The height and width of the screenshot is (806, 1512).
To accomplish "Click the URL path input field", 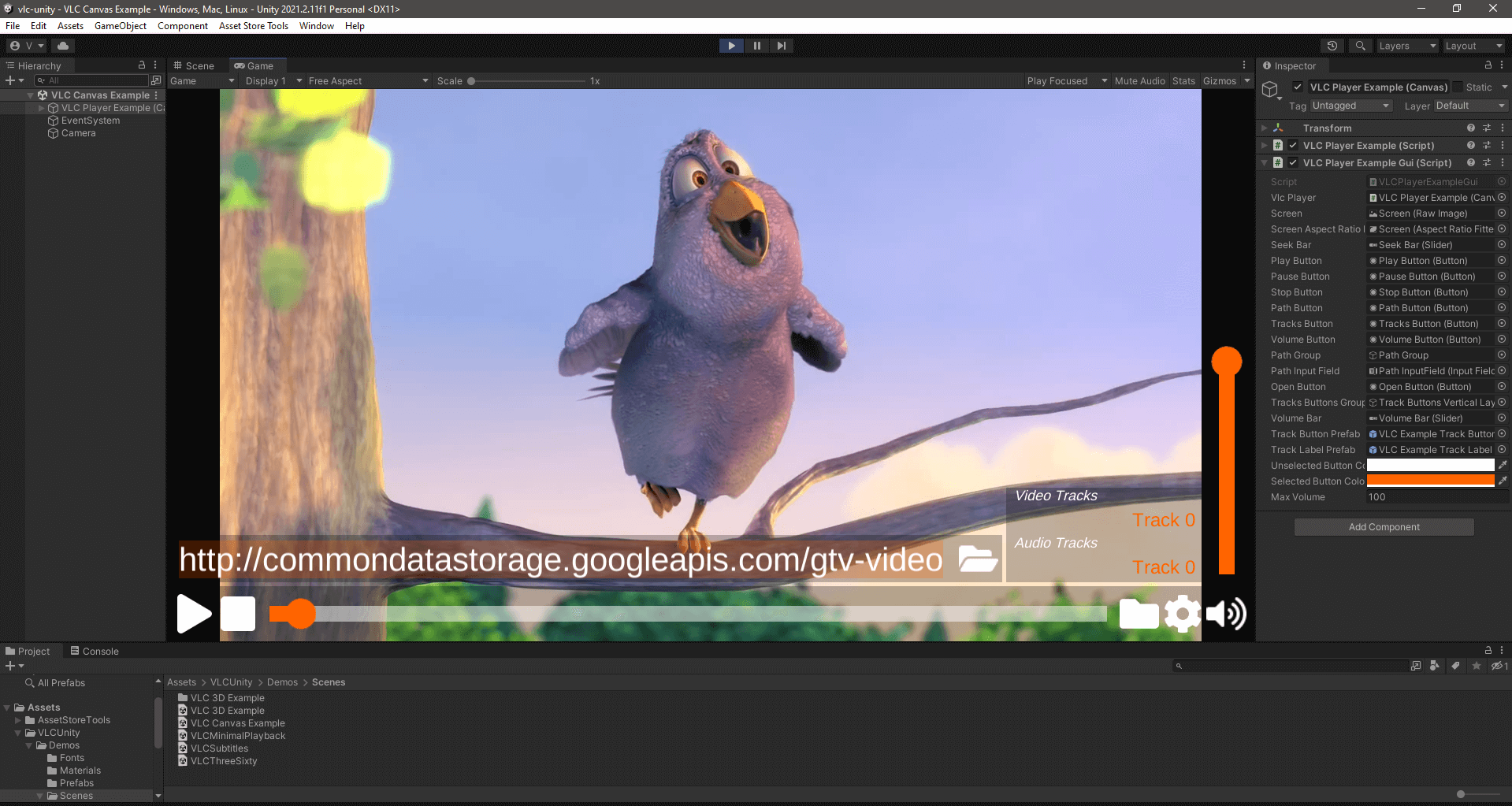I will [561, 559].
